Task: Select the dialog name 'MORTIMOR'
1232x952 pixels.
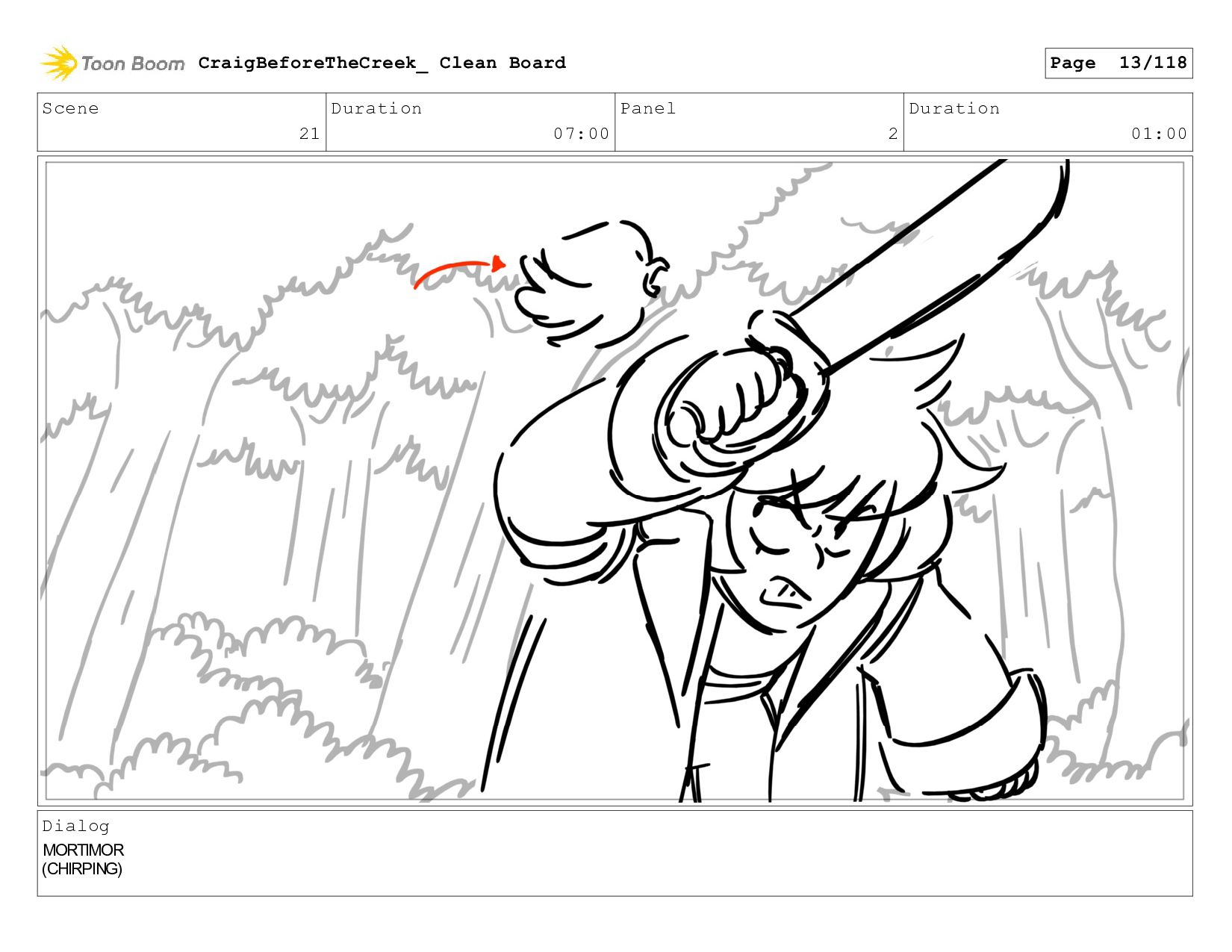Action: coord(83,850)
